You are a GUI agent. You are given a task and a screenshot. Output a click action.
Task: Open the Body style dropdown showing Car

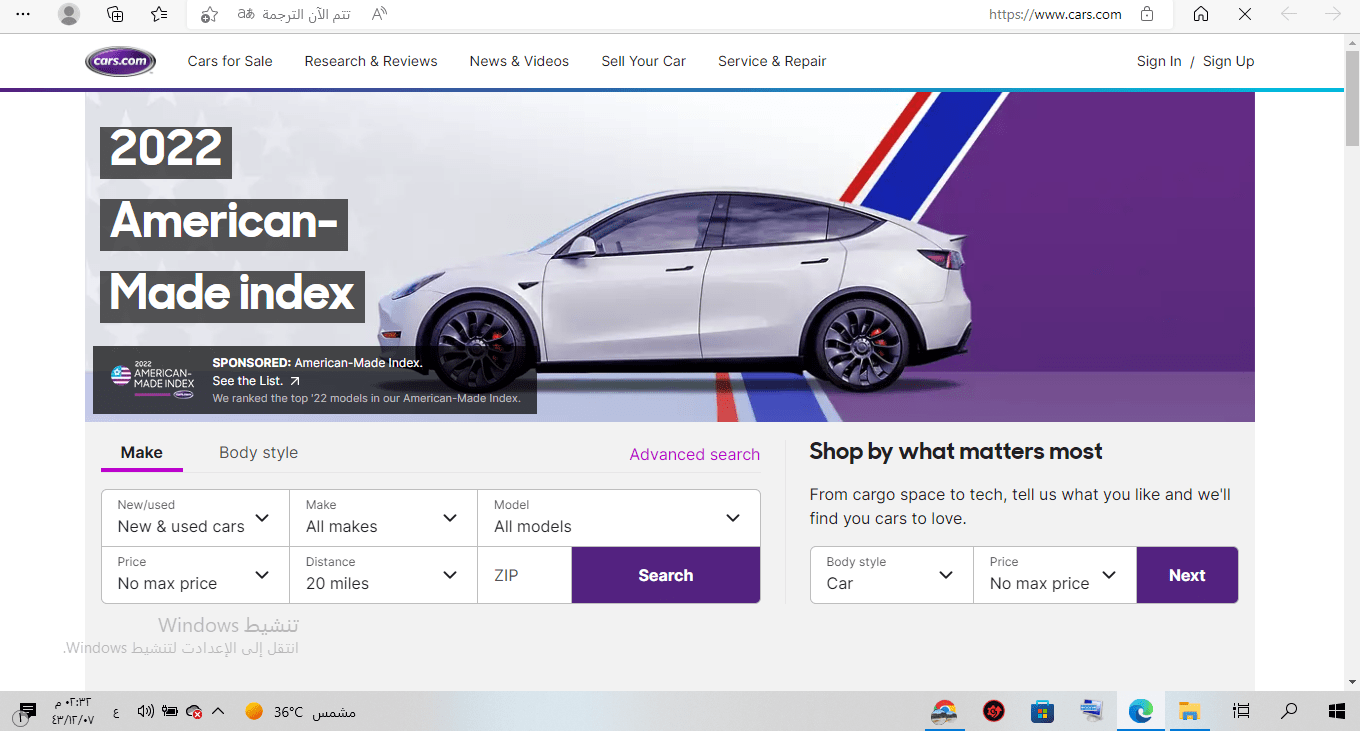[891, 575]
